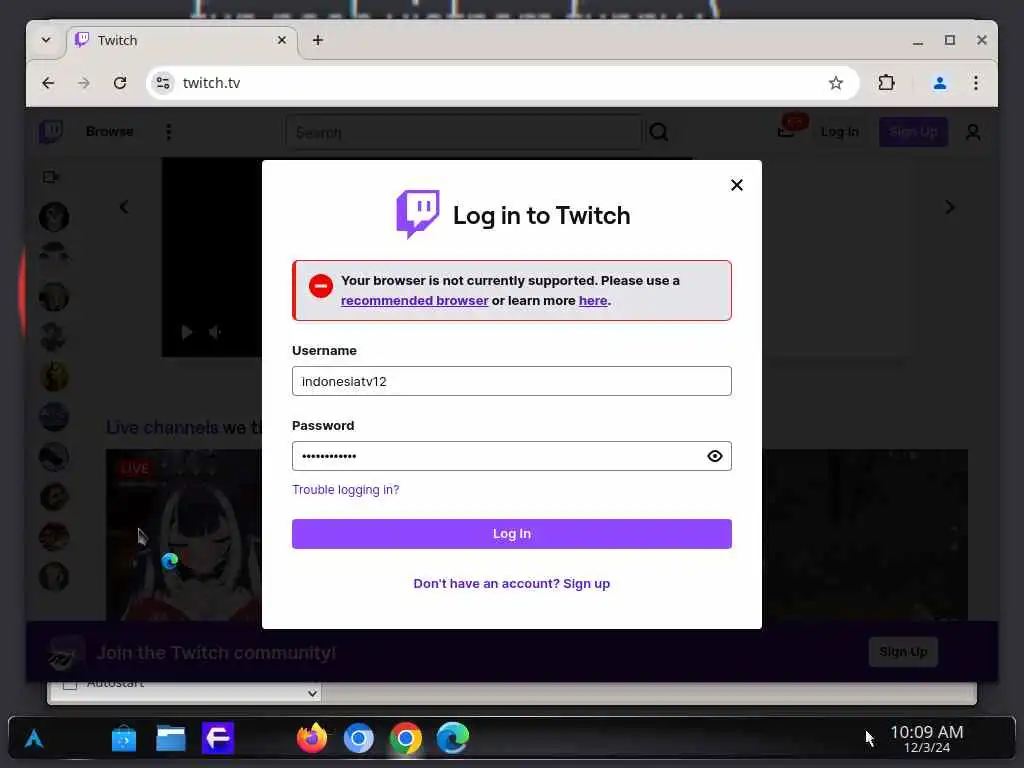Click the search magnifier button
Screen dimensions: 1024x768
coord(658,133)
